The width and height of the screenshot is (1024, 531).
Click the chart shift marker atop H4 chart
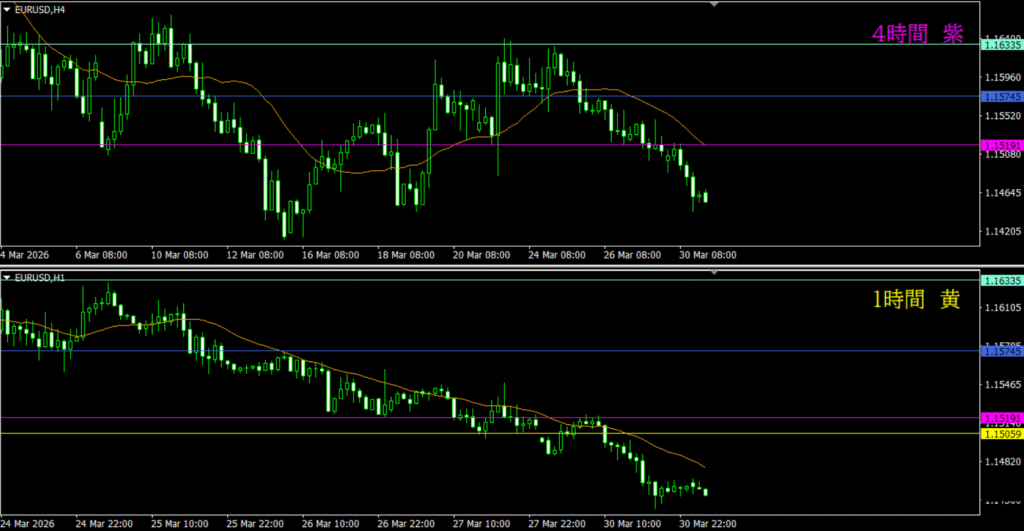pos(714,5)
